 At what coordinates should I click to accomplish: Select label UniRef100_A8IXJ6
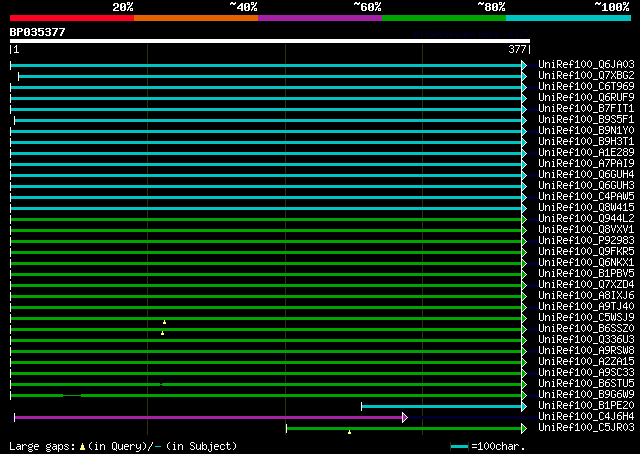[586, 296]
